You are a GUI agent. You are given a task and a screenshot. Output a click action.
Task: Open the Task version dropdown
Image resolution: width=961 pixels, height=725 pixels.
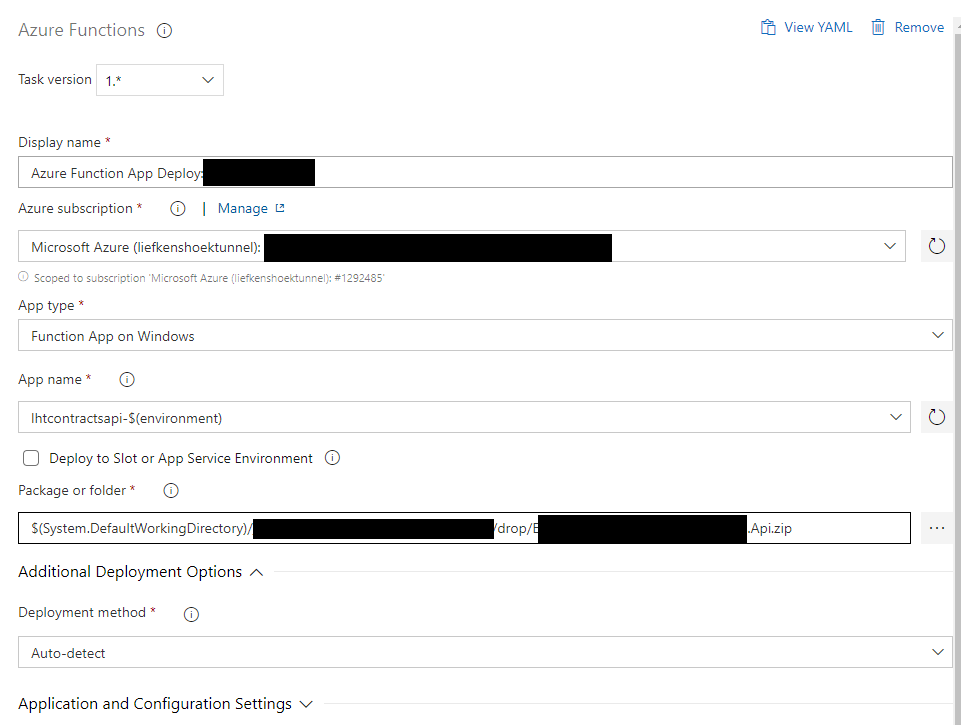[x=160, y=80]
